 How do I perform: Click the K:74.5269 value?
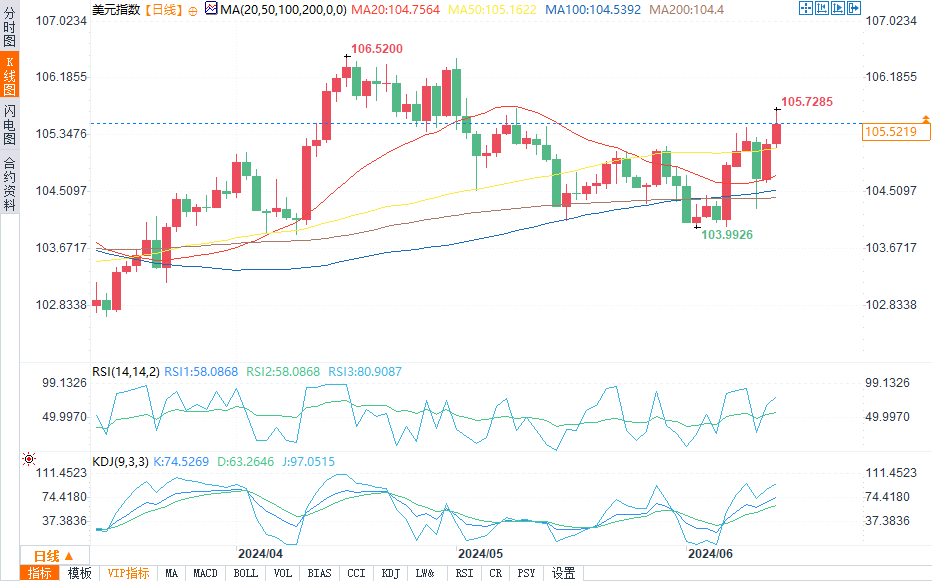tap(181, 461)
